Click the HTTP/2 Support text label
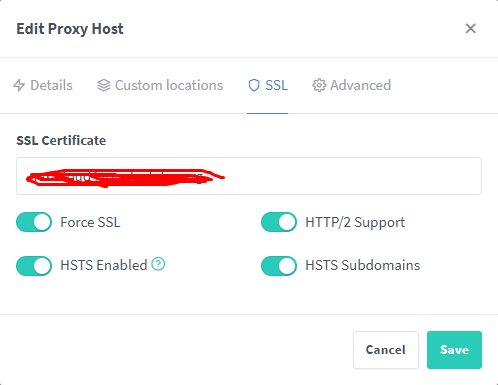The width and height of the screenshot is (498, 385). [x=355, y=222]
